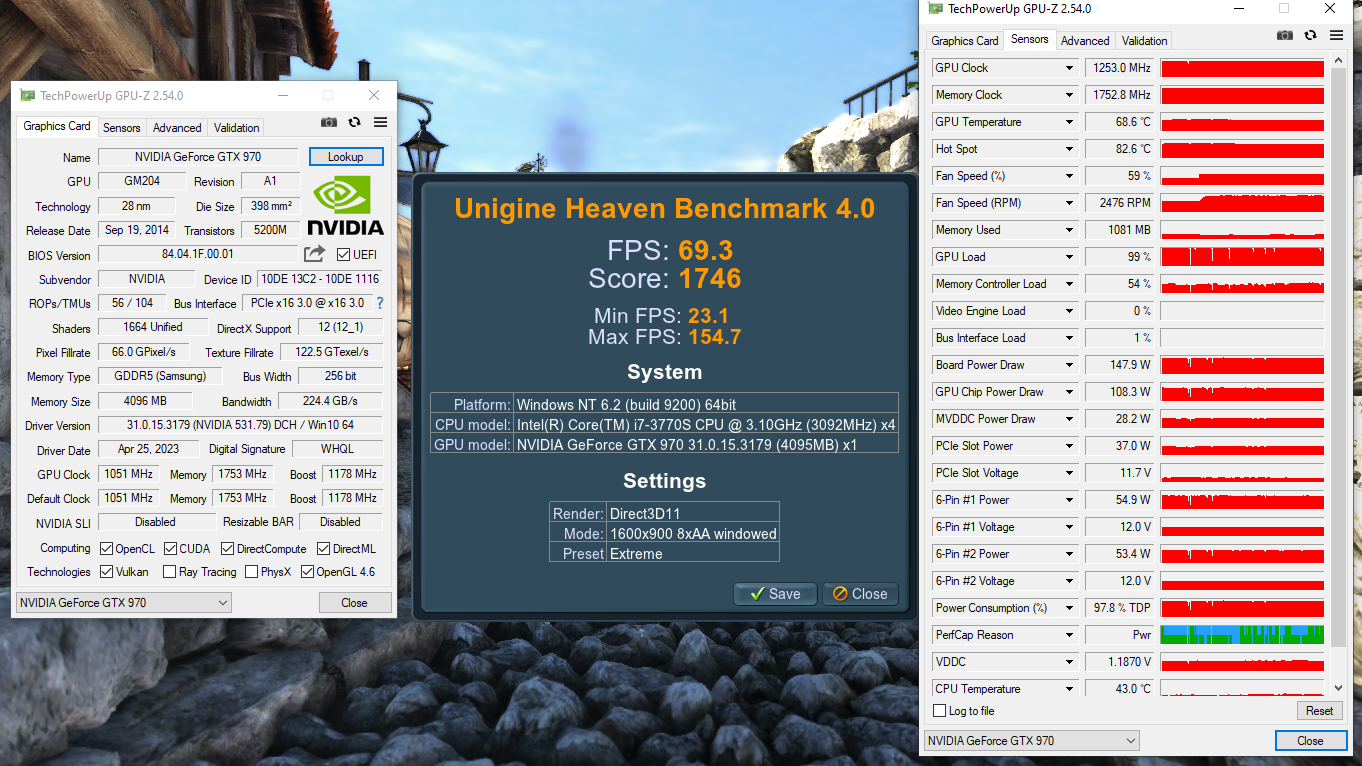
Task: Click the Bus Interface question mark icon
Action: 380,303
